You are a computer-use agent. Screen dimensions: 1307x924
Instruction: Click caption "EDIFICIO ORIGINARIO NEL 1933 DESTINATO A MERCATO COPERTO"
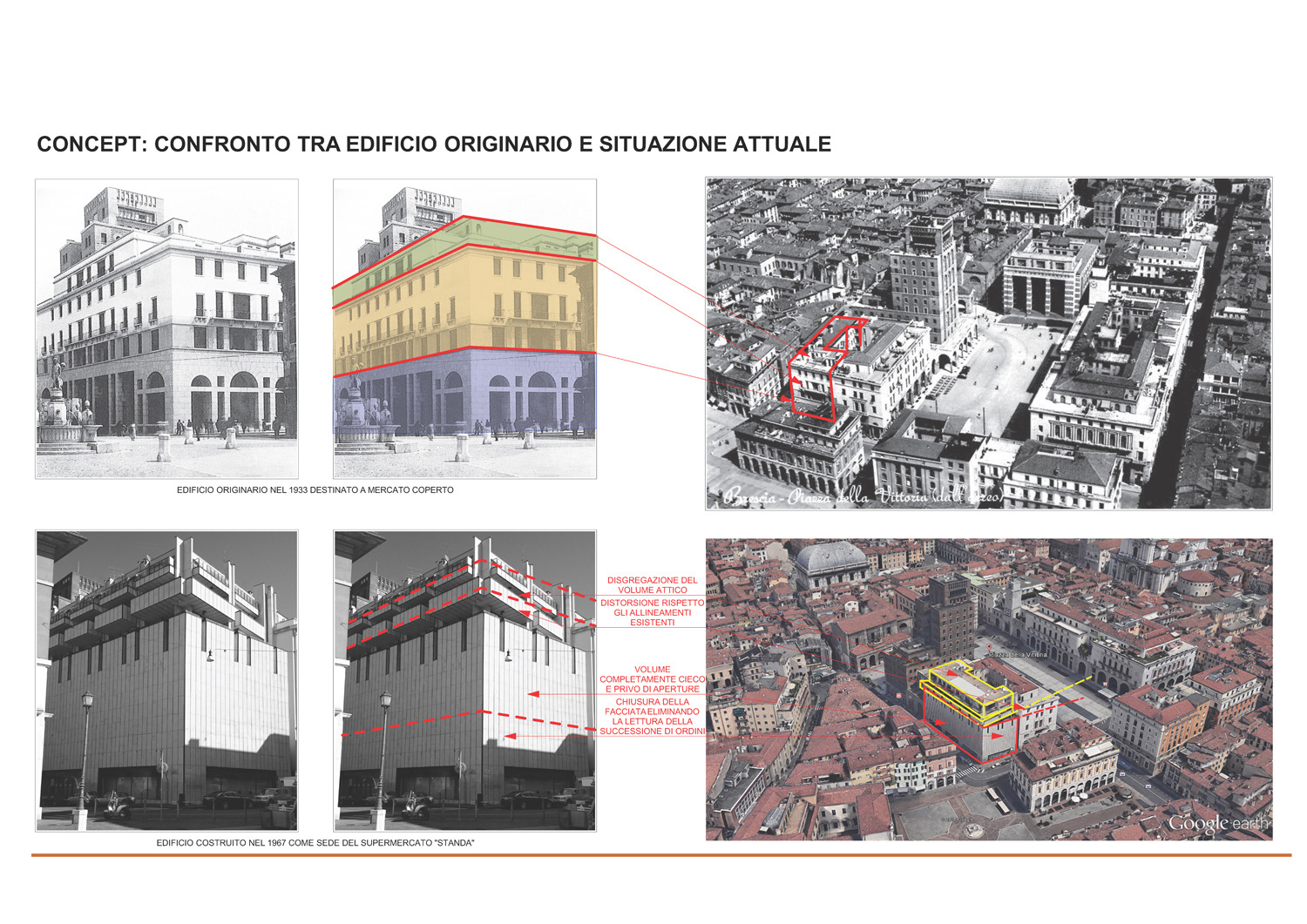315,490
